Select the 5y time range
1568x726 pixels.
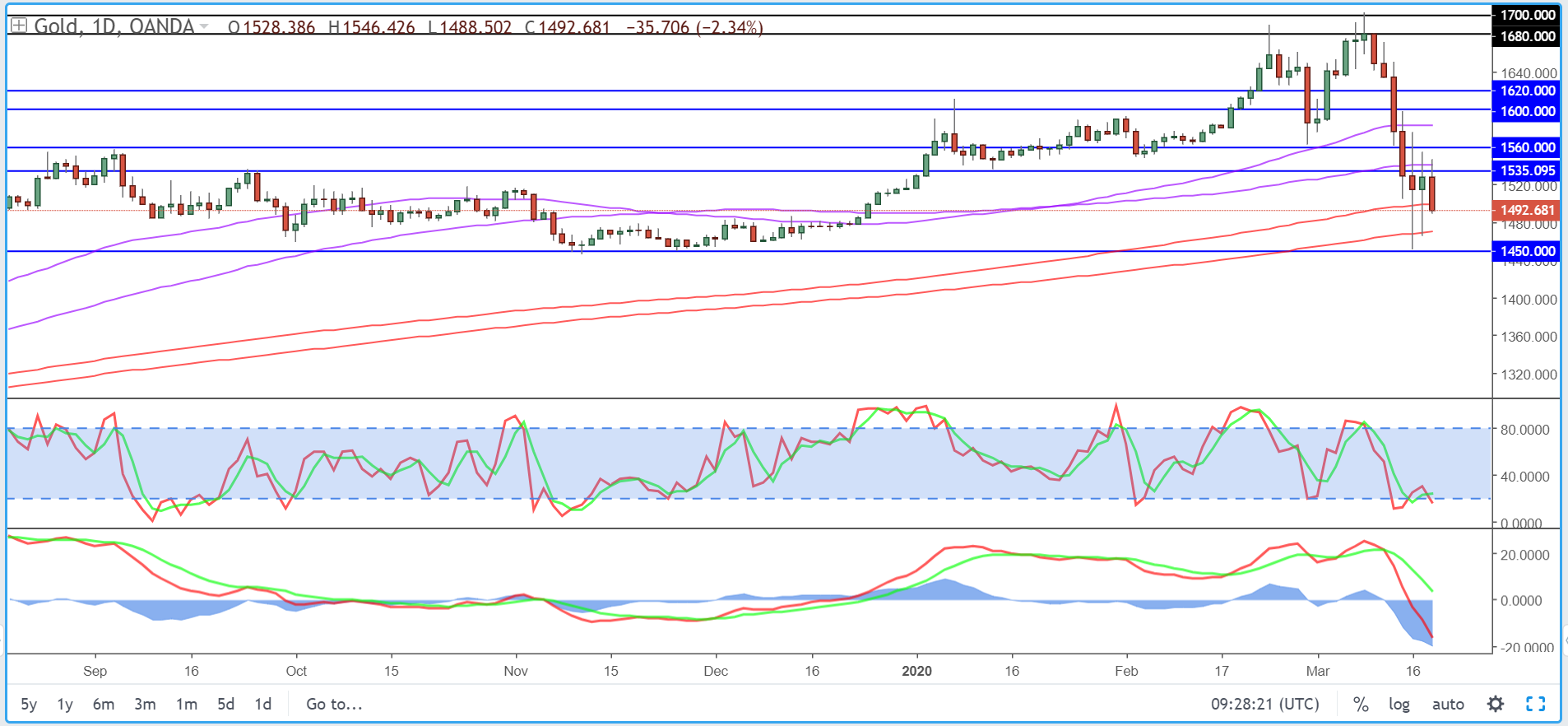(29, 704)
